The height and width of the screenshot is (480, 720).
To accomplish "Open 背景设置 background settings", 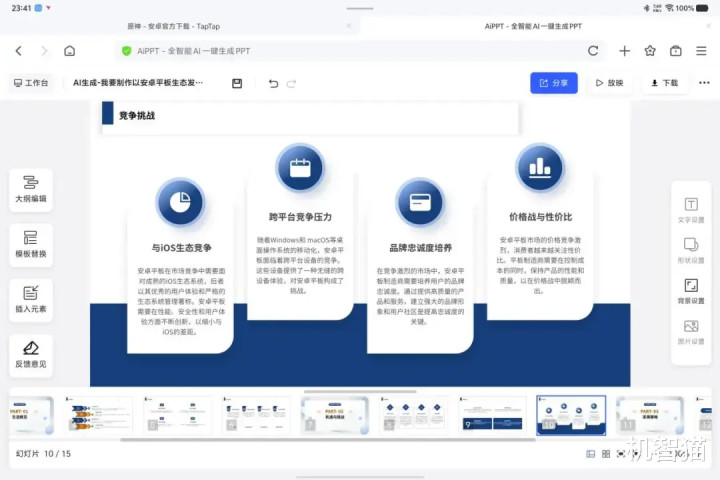I will tap(691, 291).
